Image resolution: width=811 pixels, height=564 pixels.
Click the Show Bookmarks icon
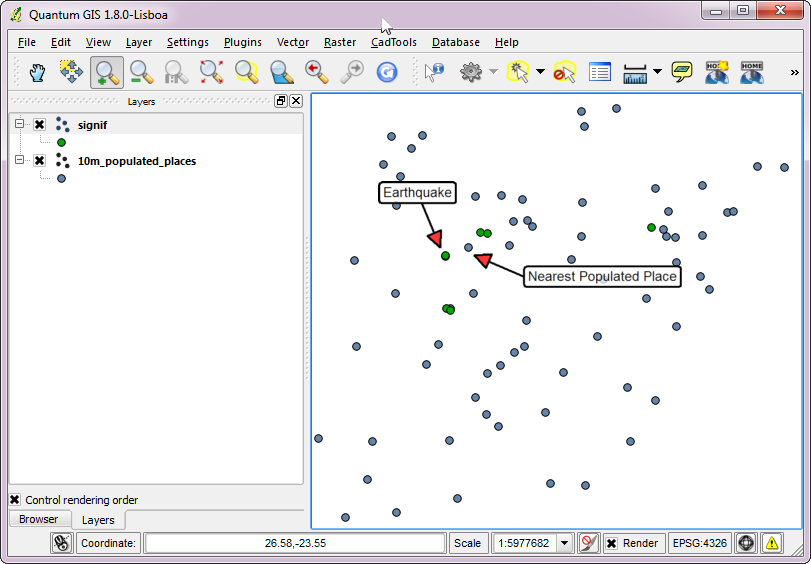(752, 72)
